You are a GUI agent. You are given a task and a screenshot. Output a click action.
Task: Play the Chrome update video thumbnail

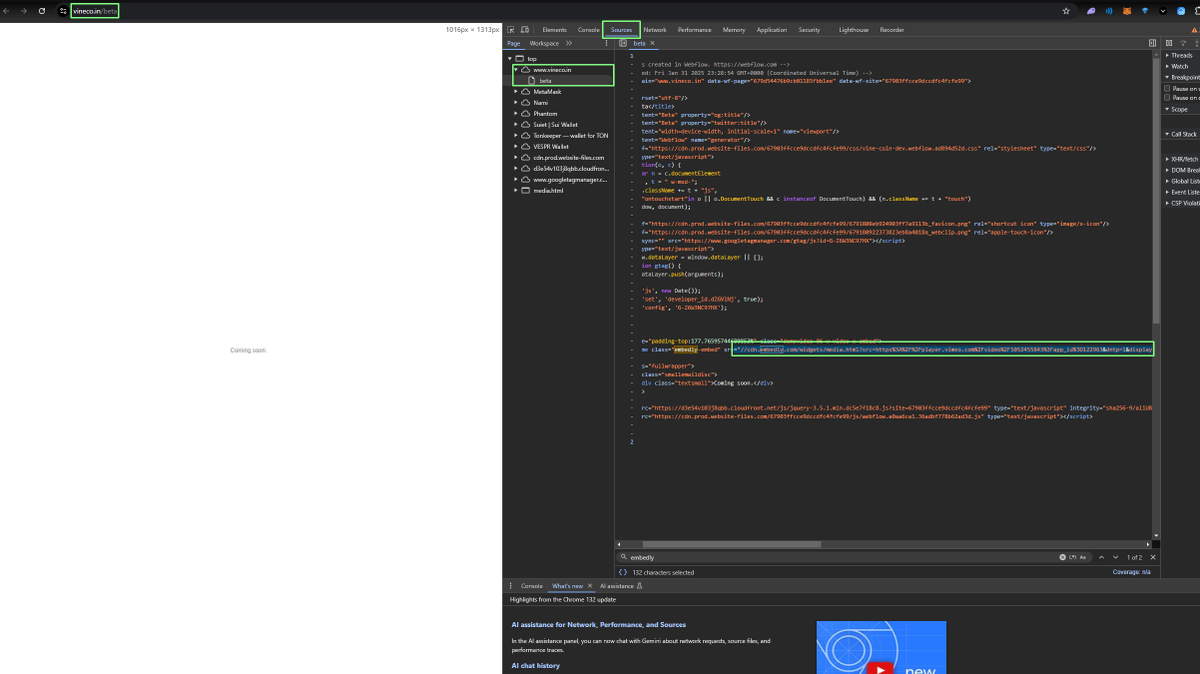[x=881, y=648]
